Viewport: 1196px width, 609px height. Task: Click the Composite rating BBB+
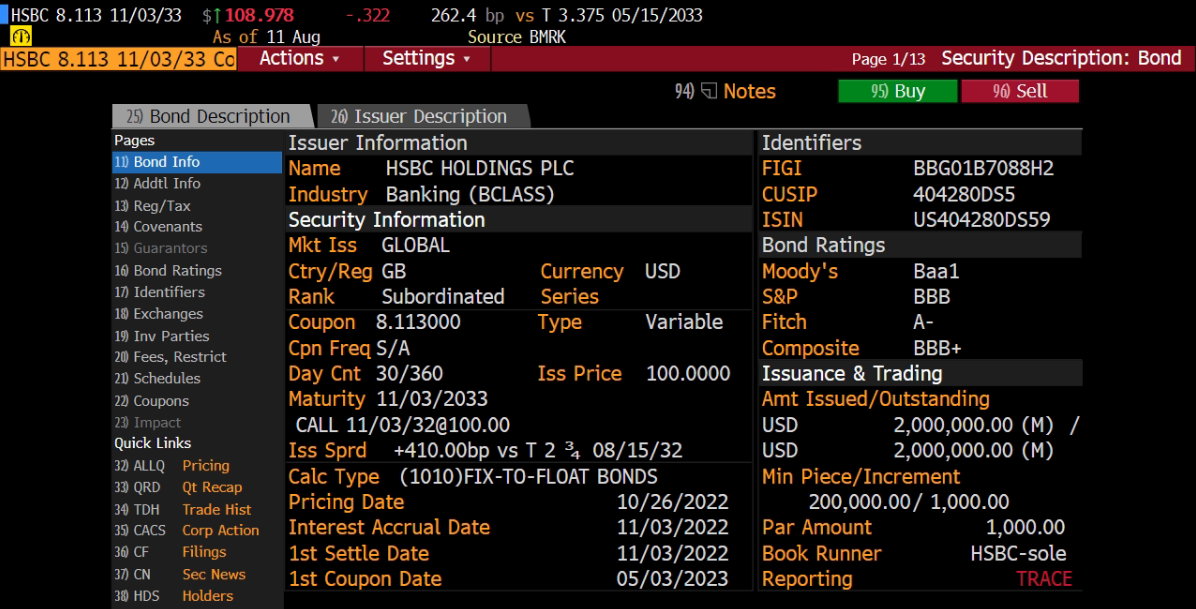coord(937,348)
